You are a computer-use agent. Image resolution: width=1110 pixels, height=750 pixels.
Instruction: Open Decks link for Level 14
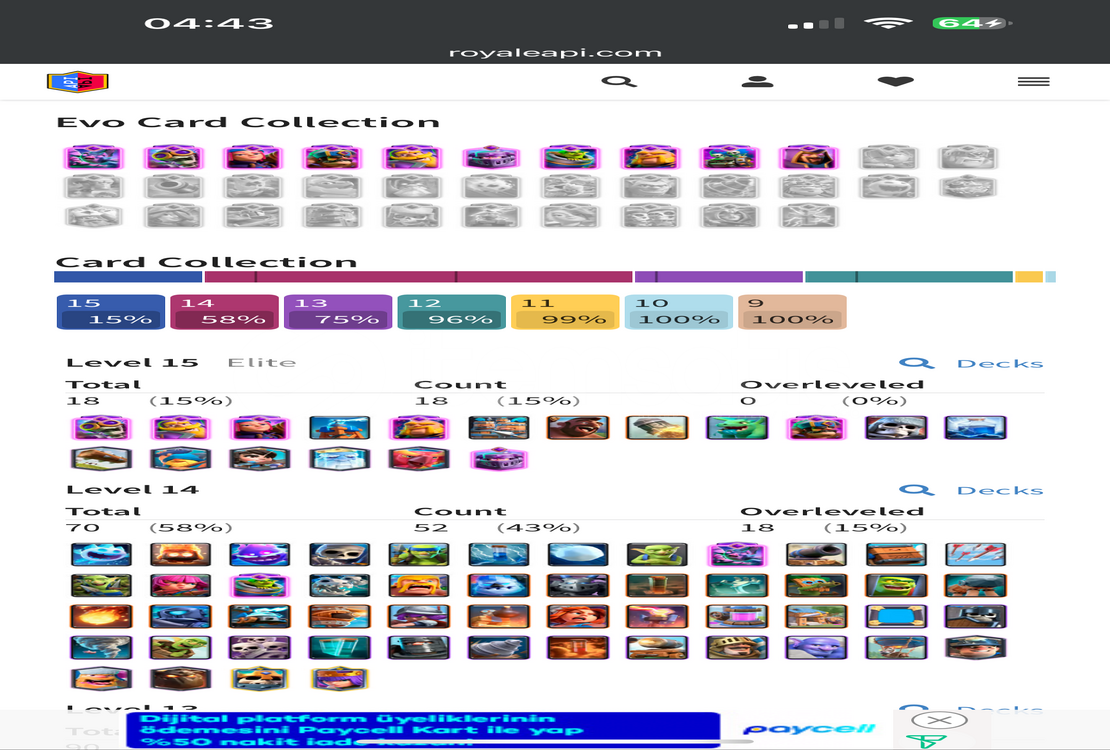[1000, 490]
